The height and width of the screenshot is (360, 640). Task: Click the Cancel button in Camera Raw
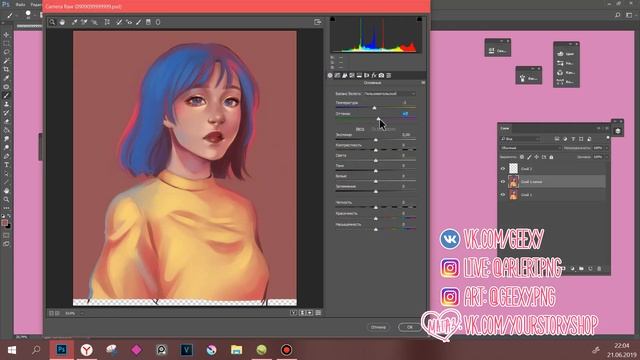tap(378, 327)
